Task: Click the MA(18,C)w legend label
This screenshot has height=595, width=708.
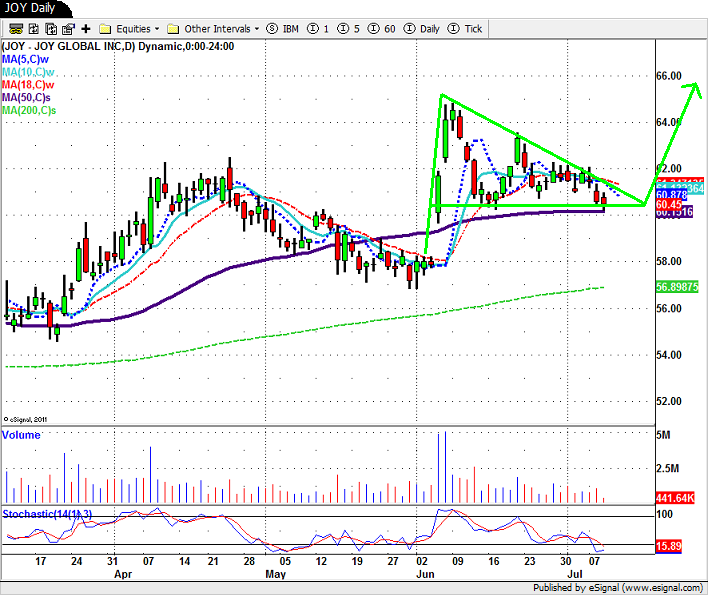Action: click(x=28, y=84)
